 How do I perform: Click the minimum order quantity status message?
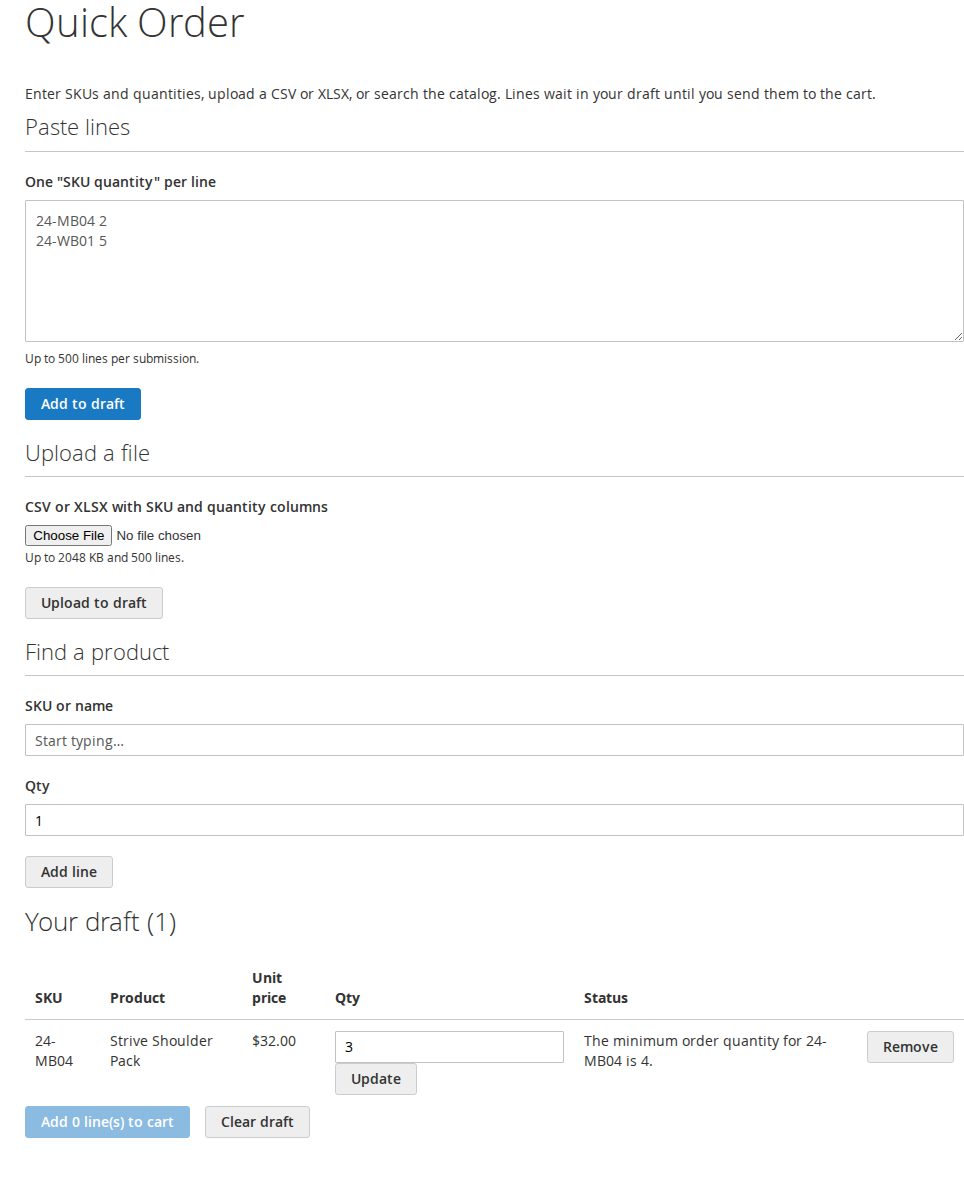tap(705, 1050)
